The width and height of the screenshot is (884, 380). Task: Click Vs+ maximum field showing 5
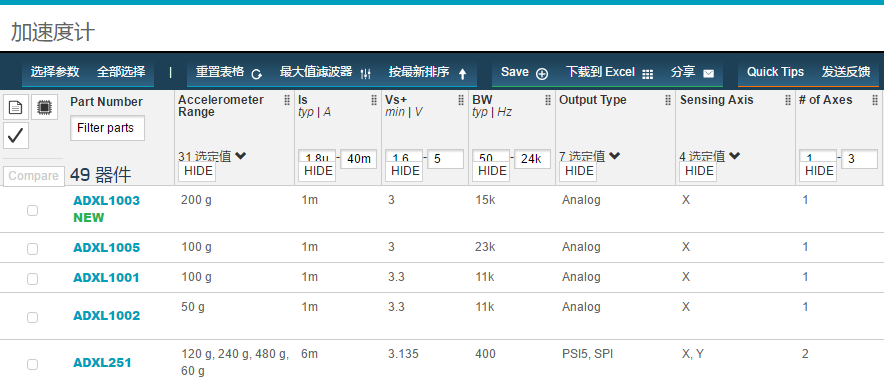445,158
